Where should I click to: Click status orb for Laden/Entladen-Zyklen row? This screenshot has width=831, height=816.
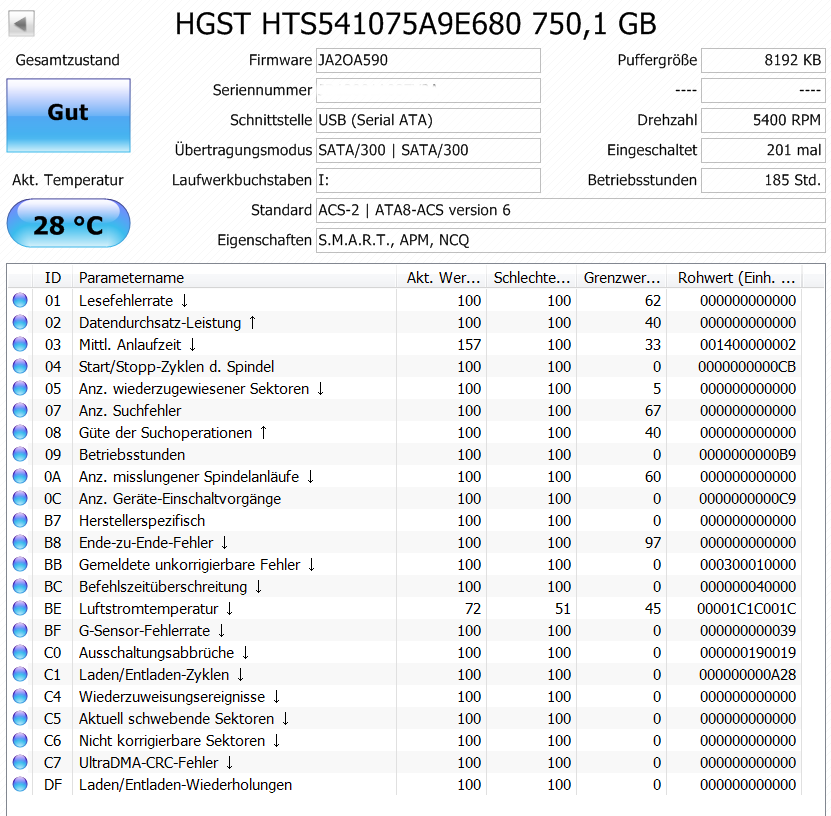coord(20,674)
